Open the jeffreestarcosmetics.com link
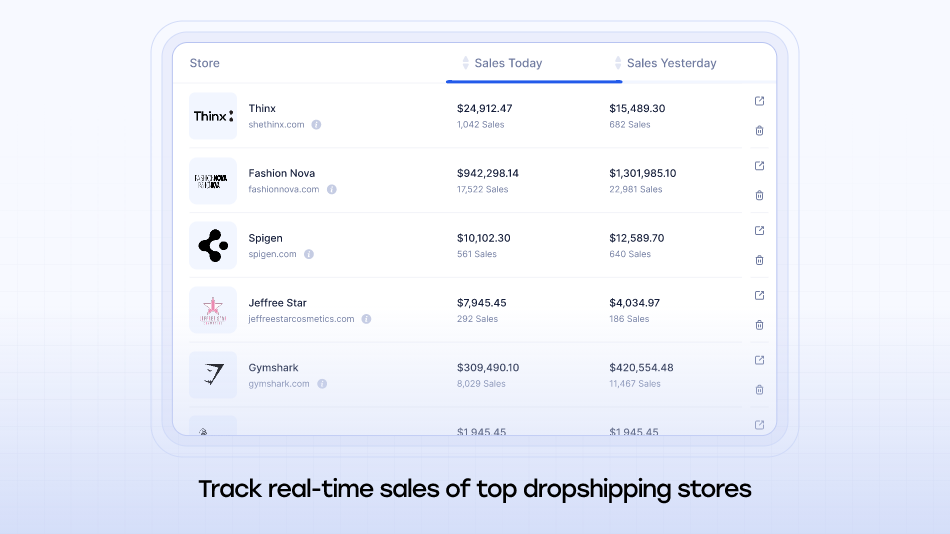This screenshot has height=534, width=950. point(301,319)
